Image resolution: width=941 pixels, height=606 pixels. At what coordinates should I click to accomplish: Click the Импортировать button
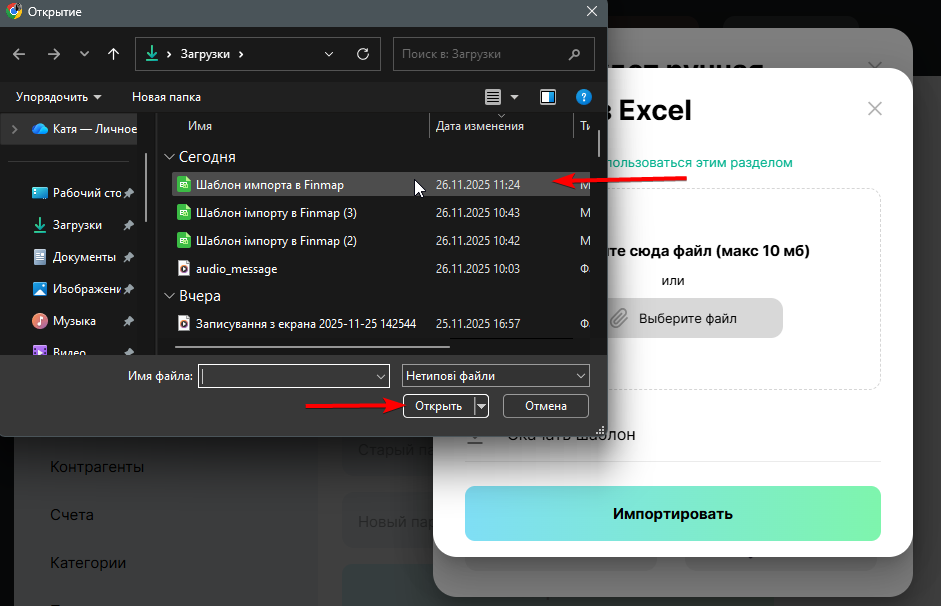(672, 514)
